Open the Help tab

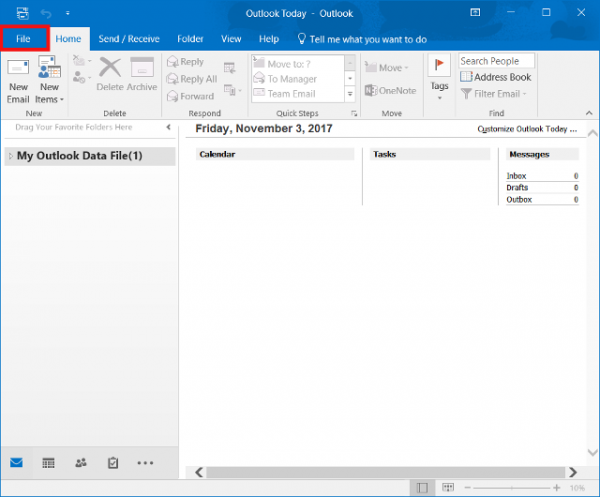(x=269, y=39)
